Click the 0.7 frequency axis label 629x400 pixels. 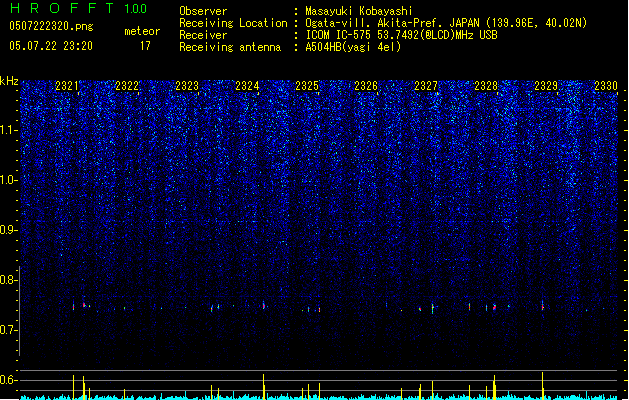pyautogui.click(x=9, y=330)
